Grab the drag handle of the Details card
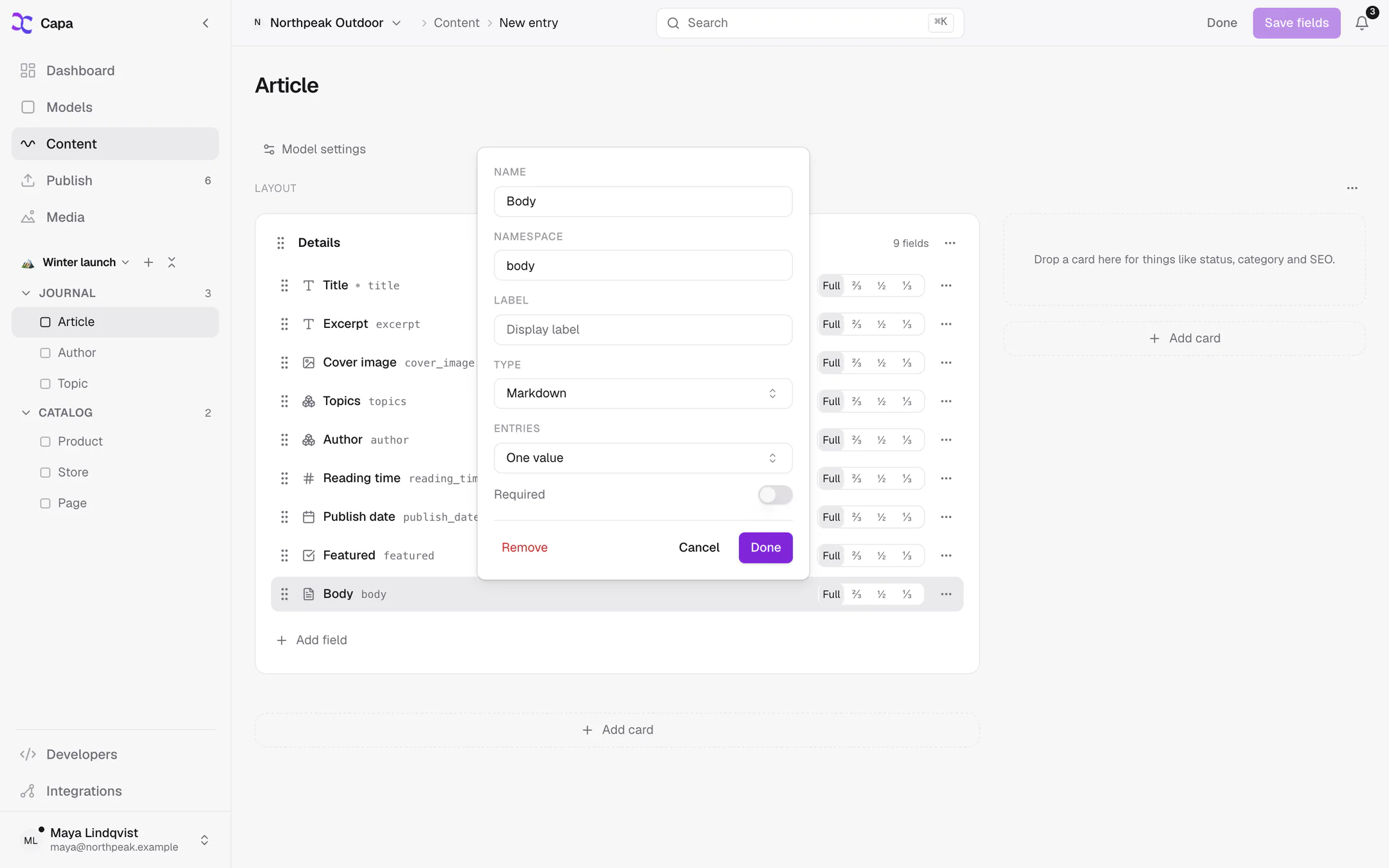 click(281, 243)
